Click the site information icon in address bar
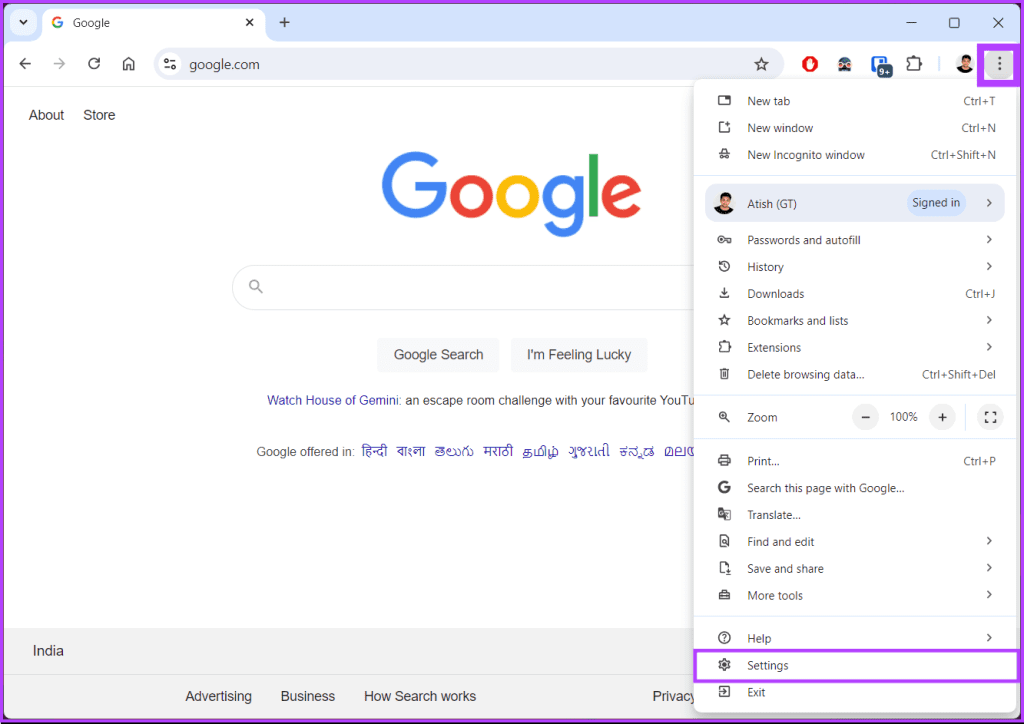Image resolution: width=1024 pixels, height=724 pixels. (169, 63)
